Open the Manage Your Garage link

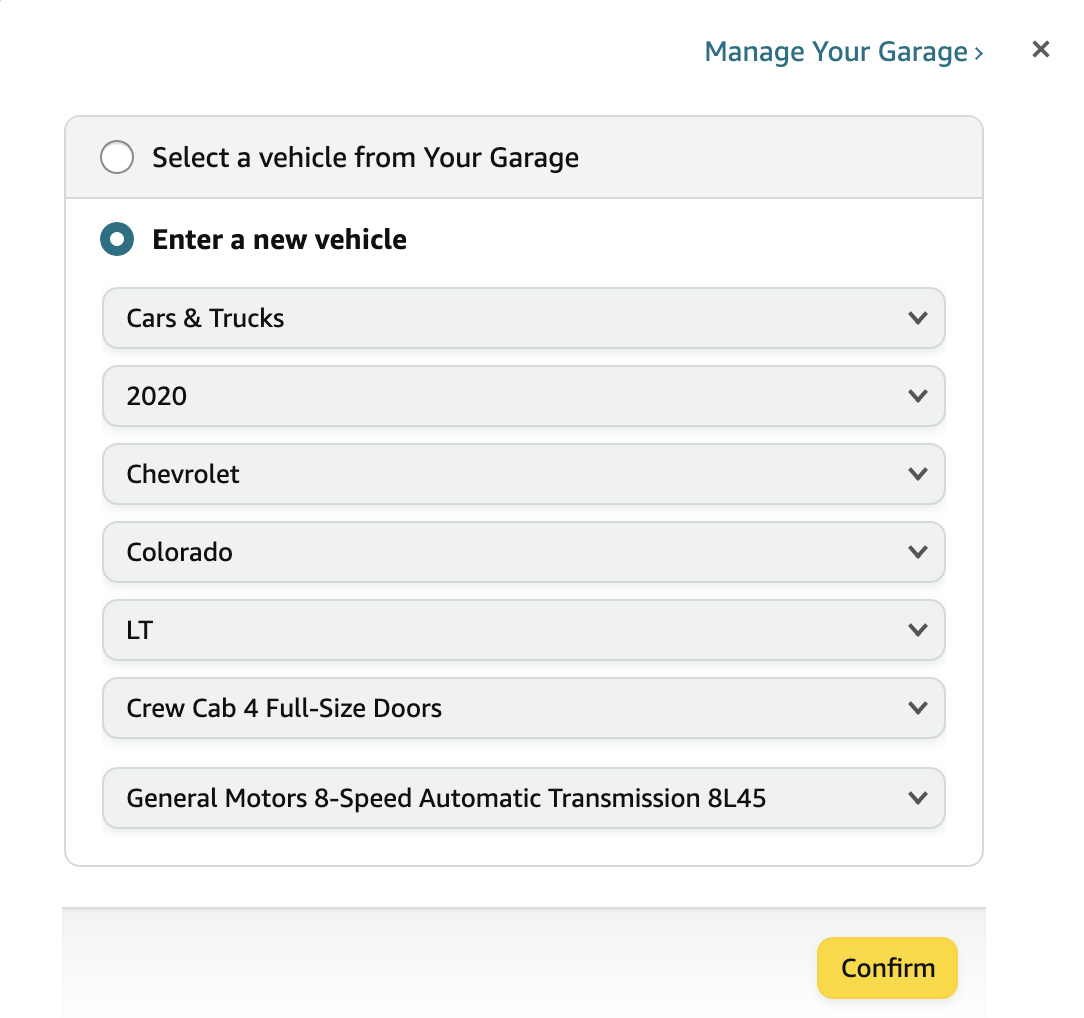(x=843, y=52)
